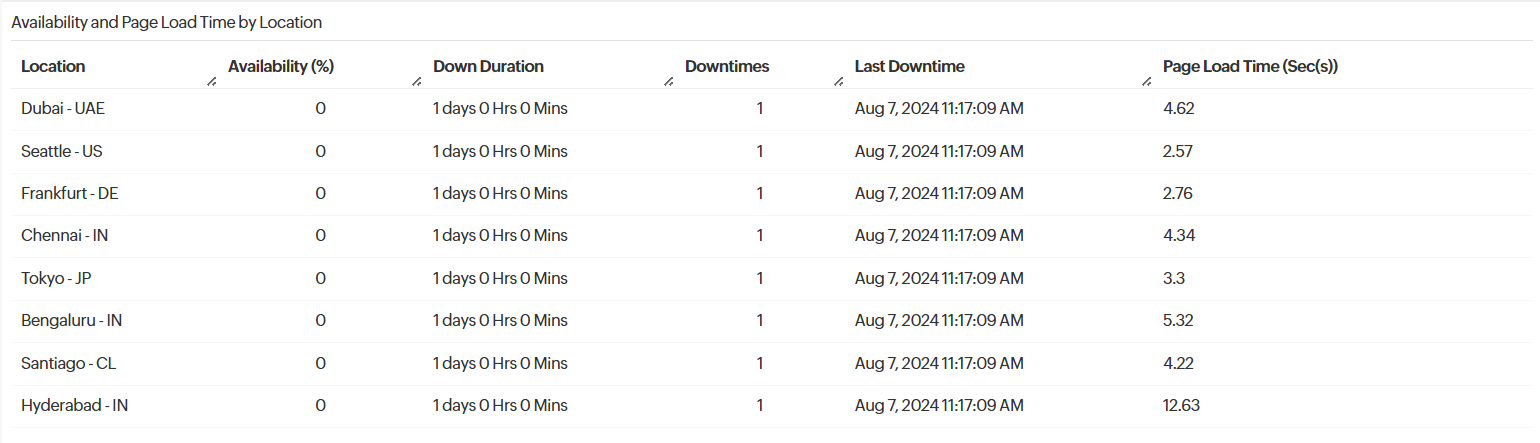Click Downtimes column header

tap(727, 66)
